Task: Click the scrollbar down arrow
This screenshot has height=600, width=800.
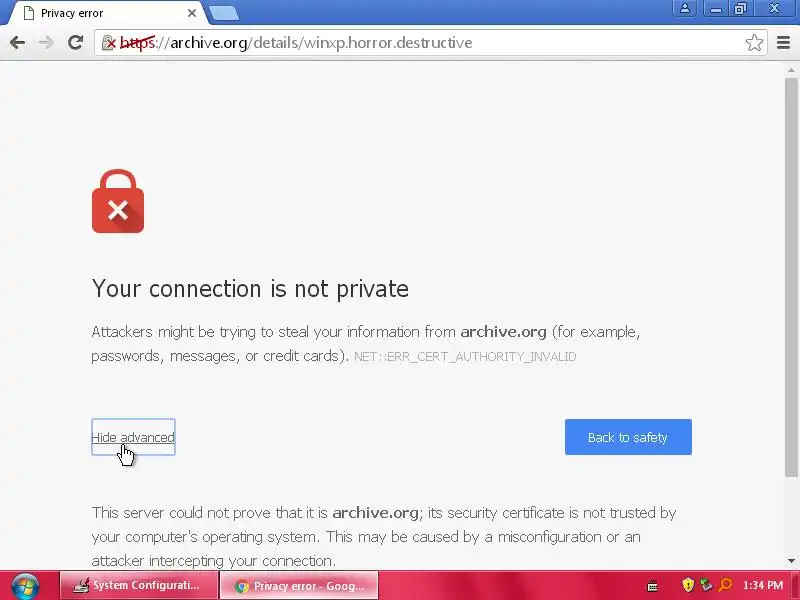Action: click(791, 561)
